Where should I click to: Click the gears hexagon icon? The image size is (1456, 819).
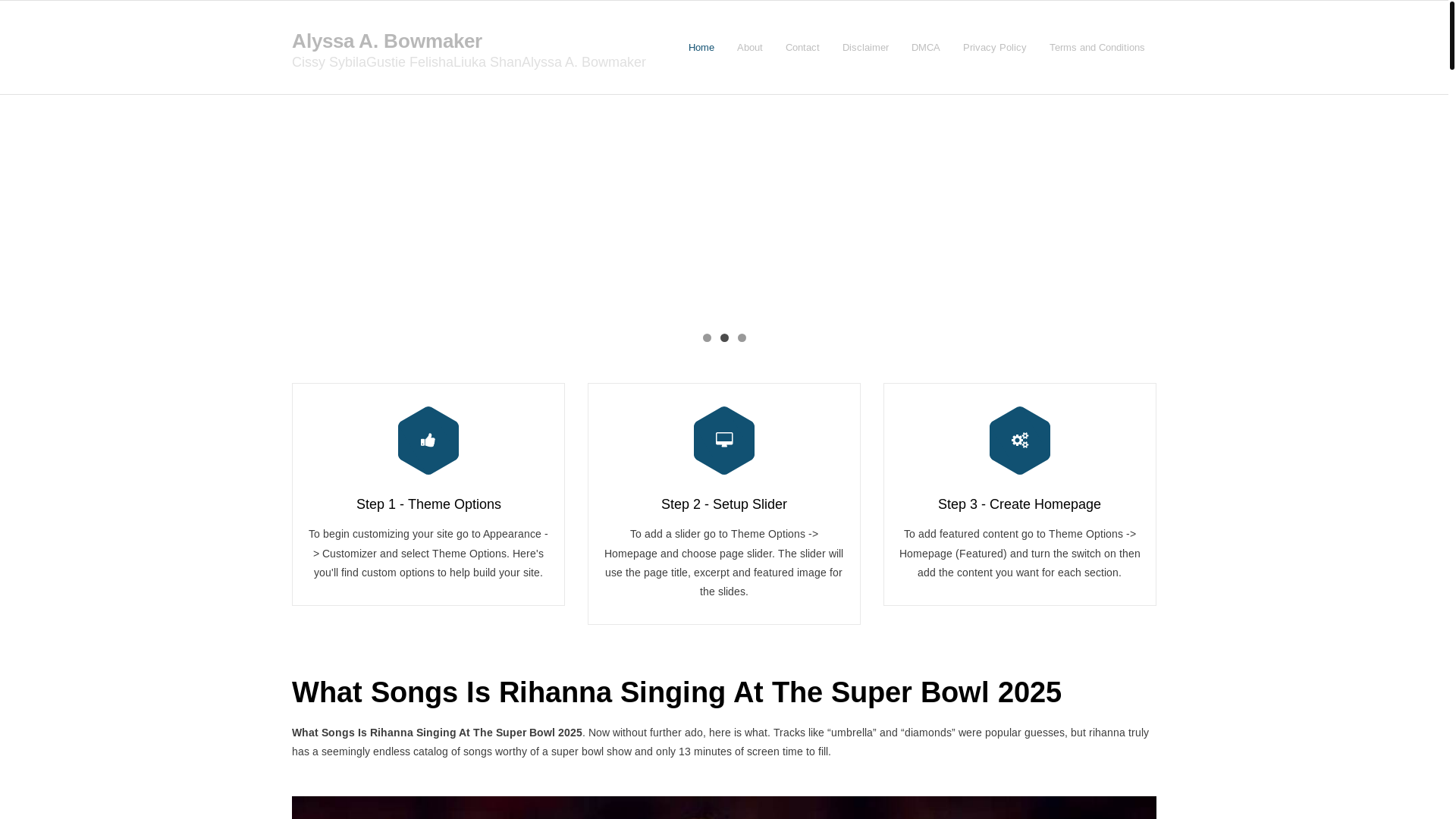click(1020, 441)
